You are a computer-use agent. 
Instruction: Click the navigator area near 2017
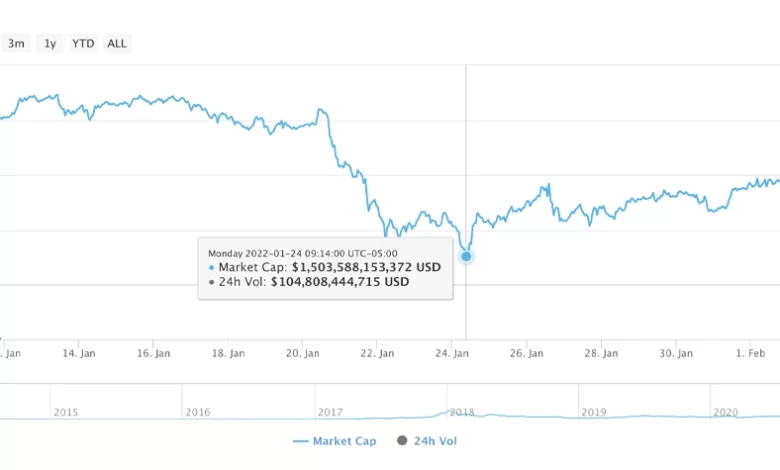(330, 412)
